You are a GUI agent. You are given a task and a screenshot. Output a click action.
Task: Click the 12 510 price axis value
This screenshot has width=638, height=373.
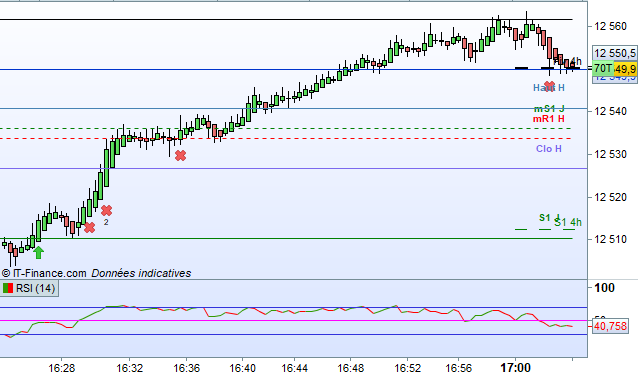(610, 239)
